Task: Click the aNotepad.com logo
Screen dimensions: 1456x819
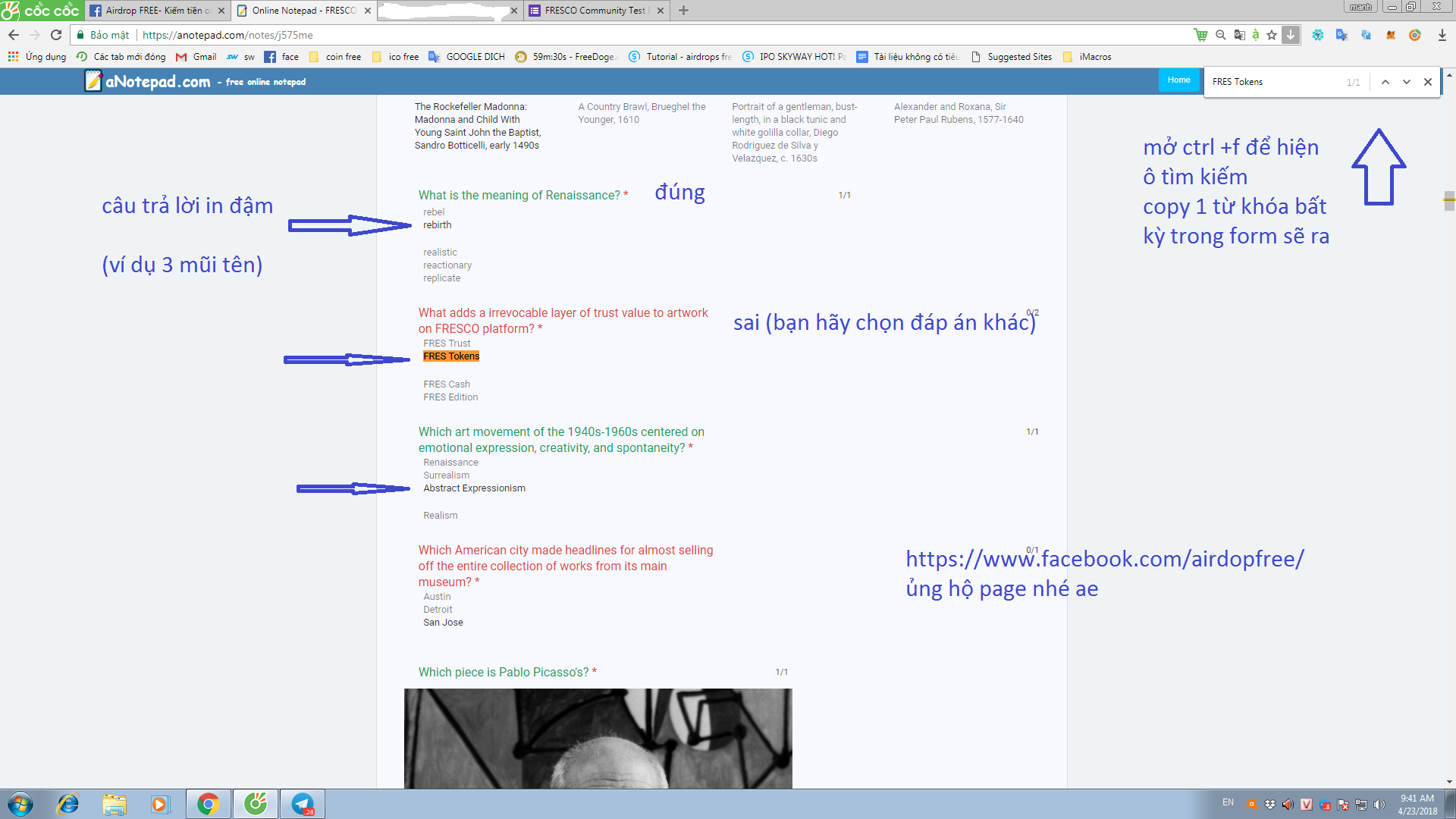Action: pos(149,81)
